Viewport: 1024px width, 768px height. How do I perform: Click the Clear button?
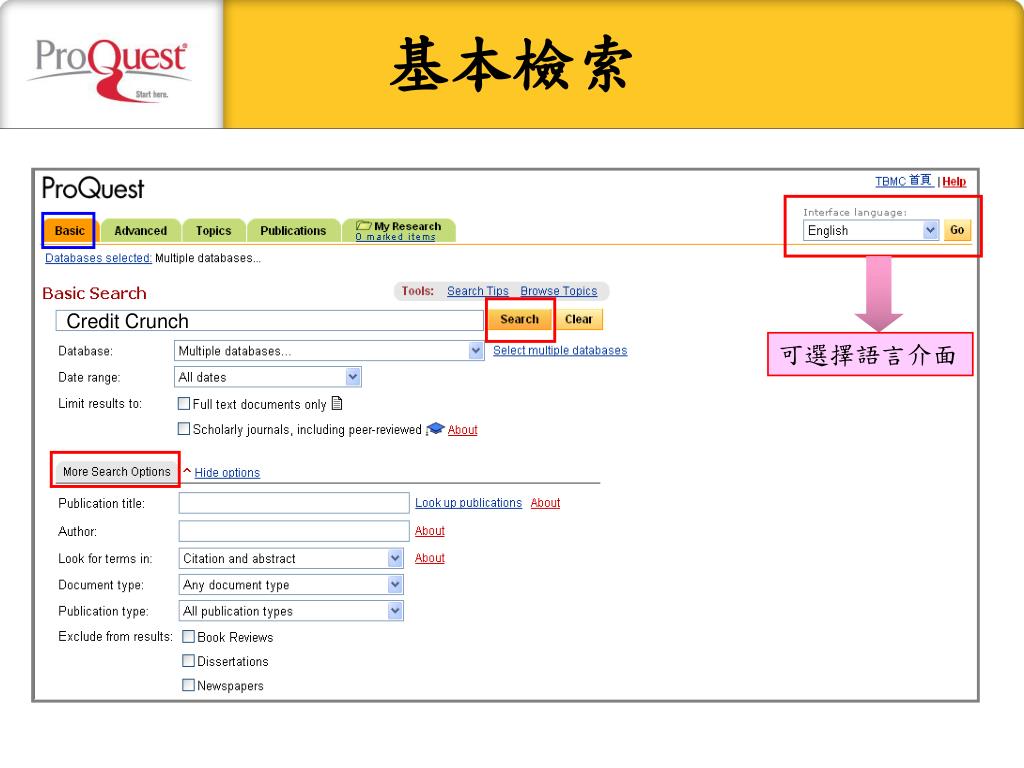click(x=579, y=319)
